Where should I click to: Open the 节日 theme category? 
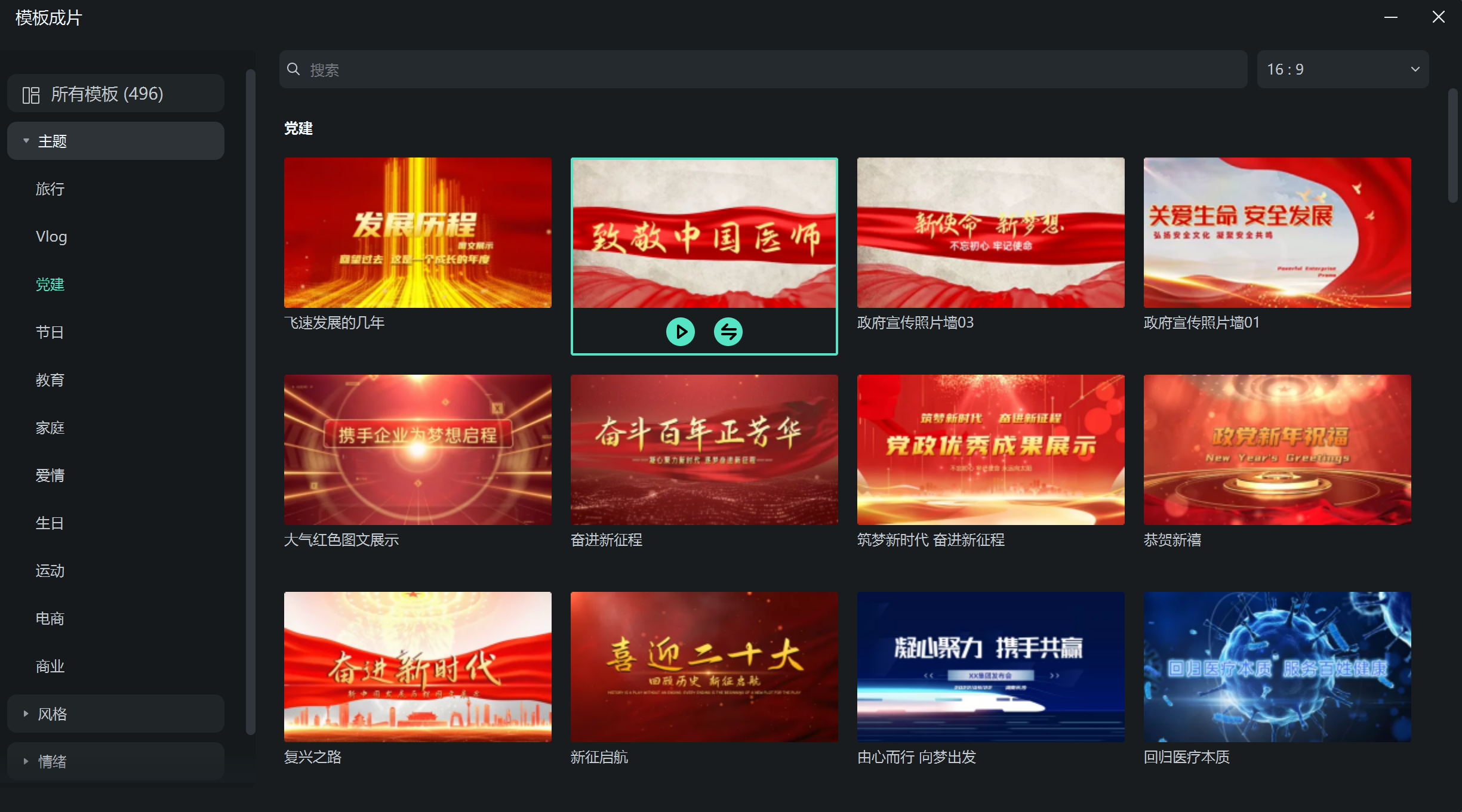pyautogui.click(x=50, y=332)
